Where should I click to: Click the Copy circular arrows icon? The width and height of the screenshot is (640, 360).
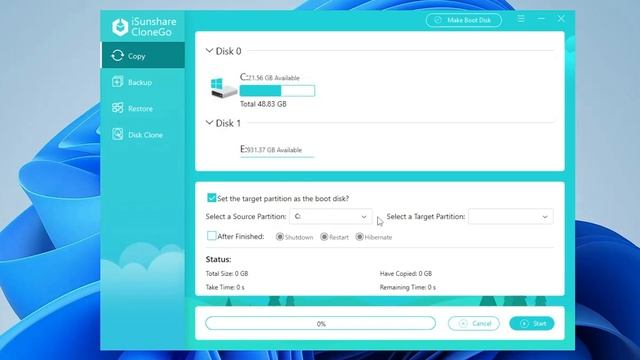coord(118,56)
